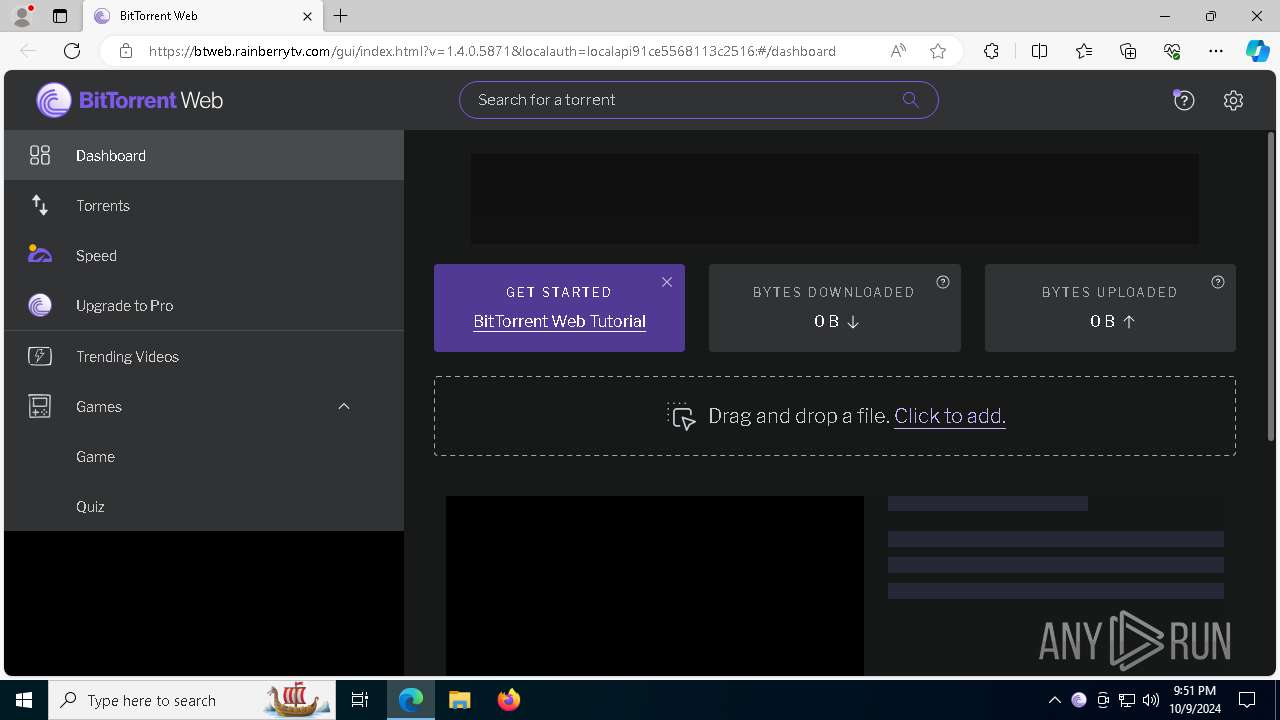Launch Firefox from the taskbar
This screenshot has width=1280, height=720.
509,700
